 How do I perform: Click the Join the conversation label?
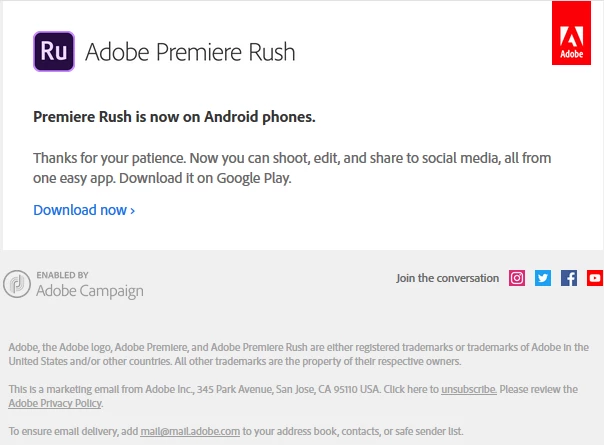(448, 278)
